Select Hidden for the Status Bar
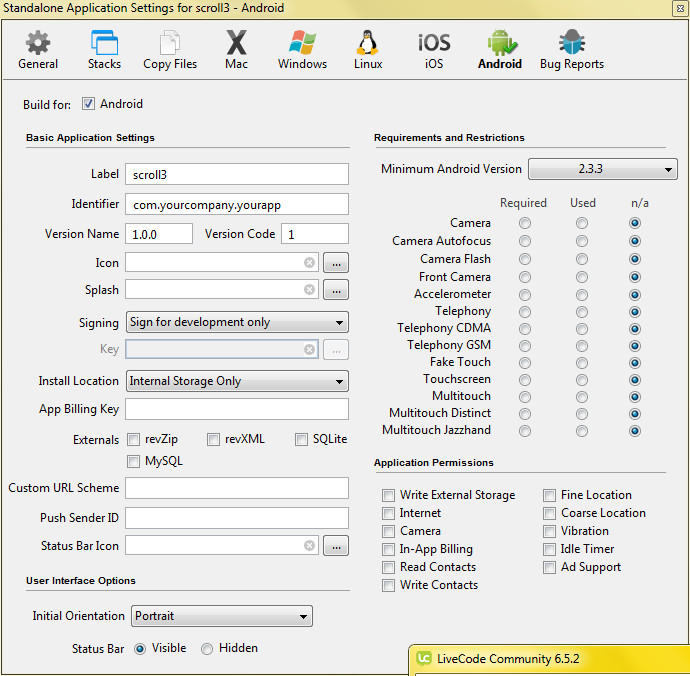 point(207,649)
